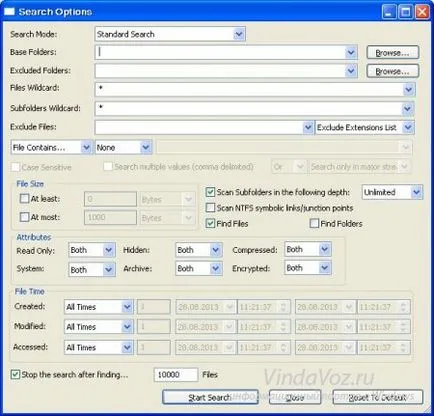Screen dimensions: 434x416
Task: Enable Scan NTFS symbolic links checkbox
Action: click(210, 208)
